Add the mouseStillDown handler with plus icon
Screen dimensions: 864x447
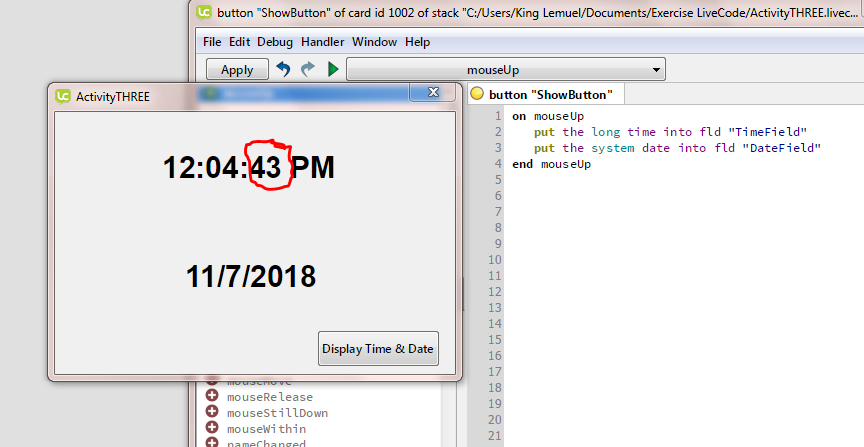(212, 412)
